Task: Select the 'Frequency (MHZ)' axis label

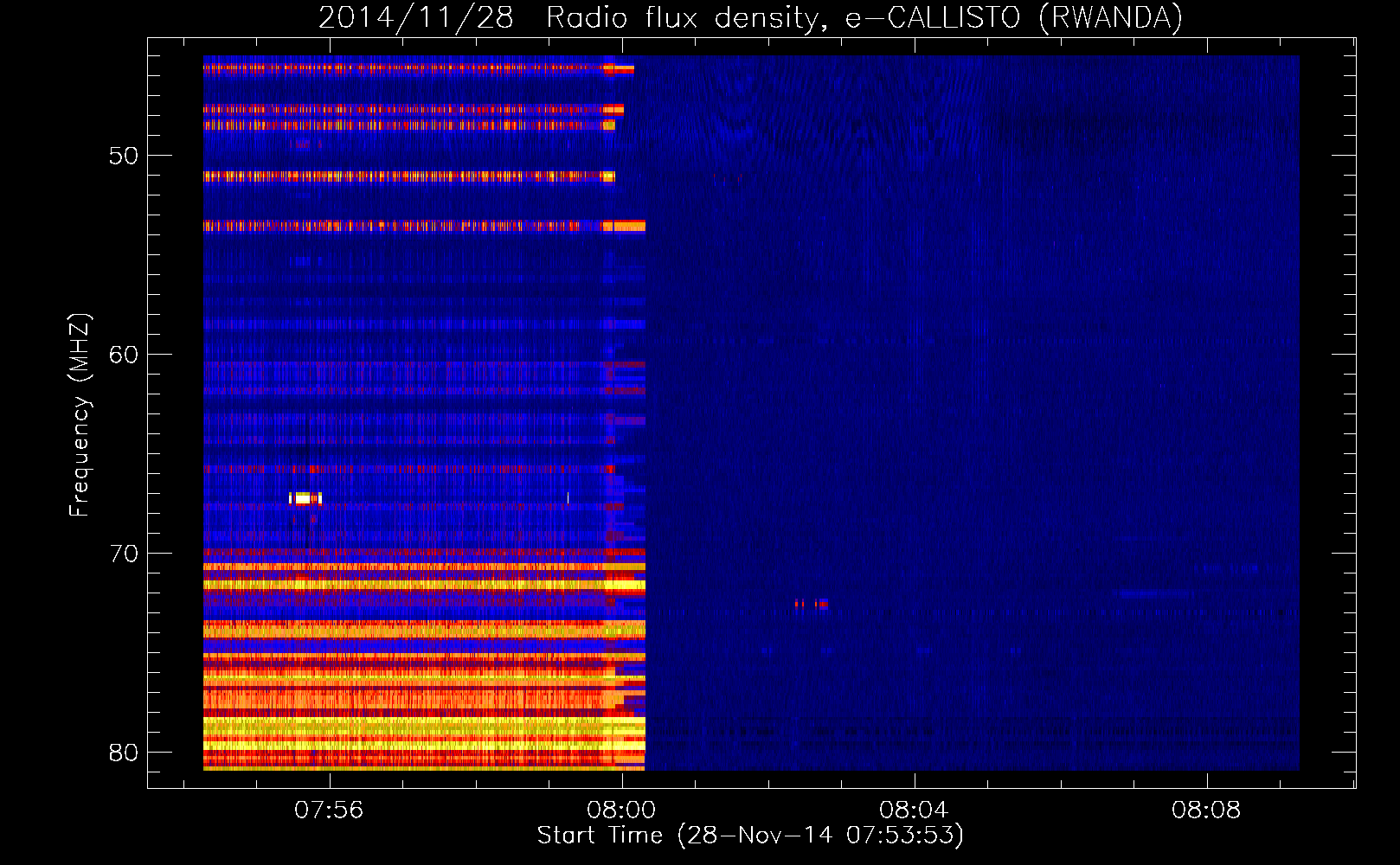Action: 79,414
